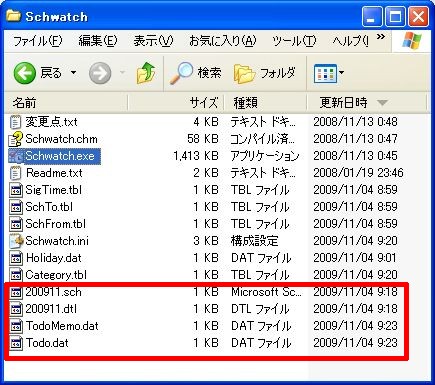Open the ツール(T) menu
This screenshot has height=385, width=435.
[294, 41]
